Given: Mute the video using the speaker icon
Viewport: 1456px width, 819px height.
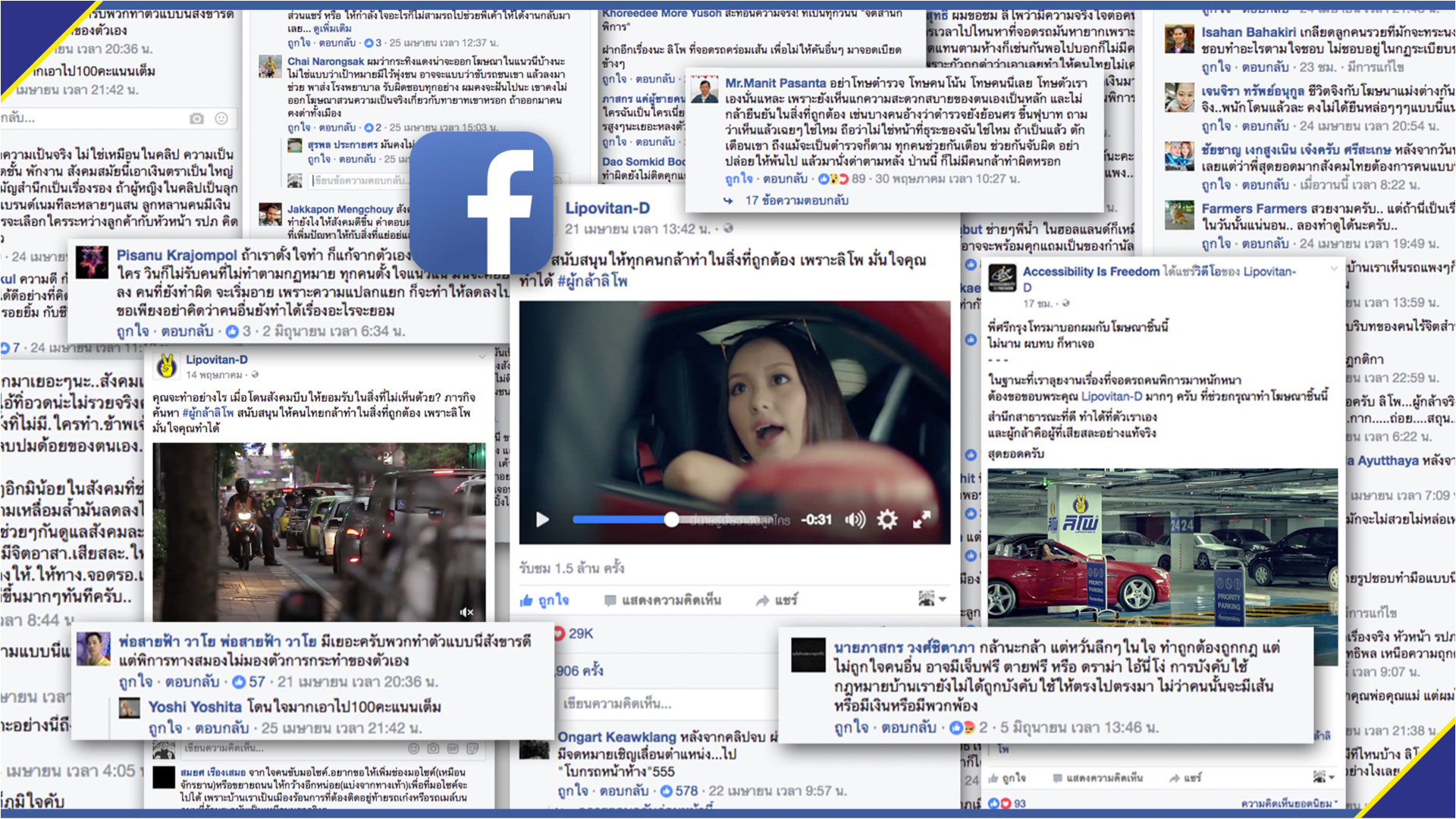Looking at the screenshot, I should [855, 519].
